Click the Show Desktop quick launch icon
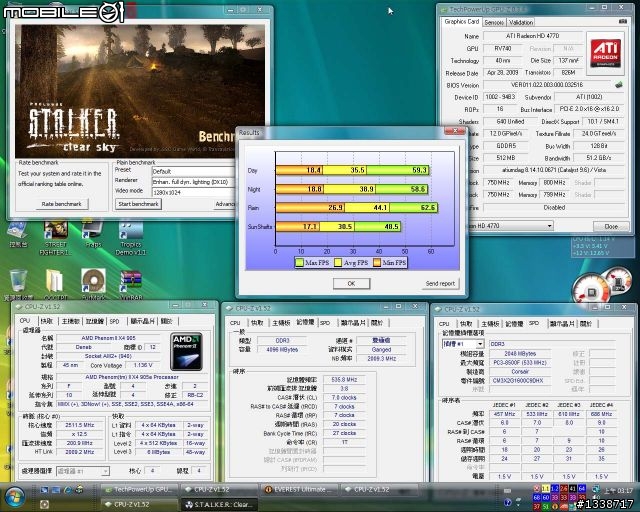Viewport: 640px width, 512px height. (44, 489)
